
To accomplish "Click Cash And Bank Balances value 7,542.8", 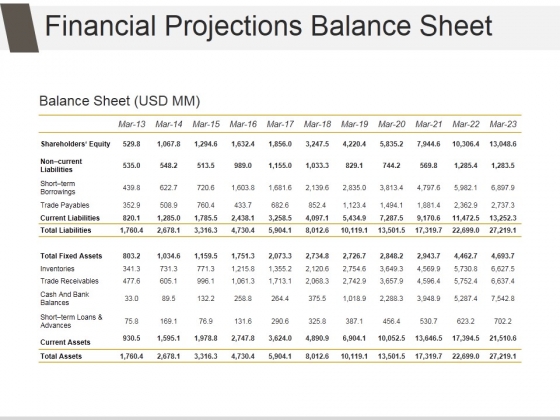I will click(x=503, y=298).
